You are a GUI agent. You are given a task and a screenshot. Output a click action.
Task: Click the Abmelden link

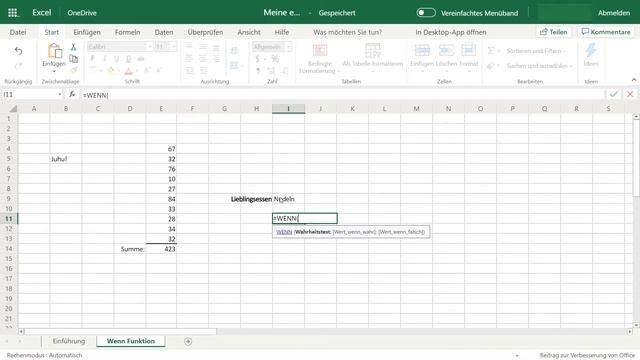[614, 13]
